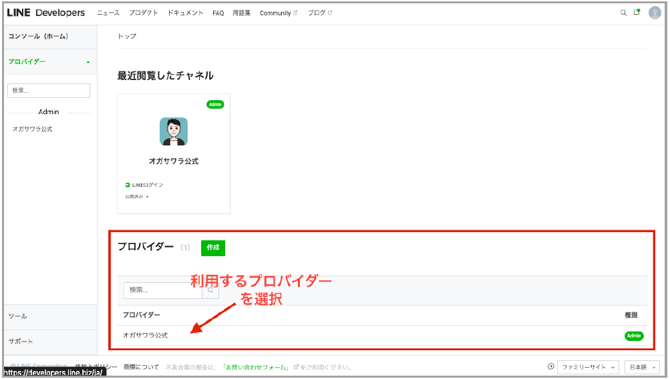
Task: Open the ドキュメント menu
Action: click(x=185, y=13)
